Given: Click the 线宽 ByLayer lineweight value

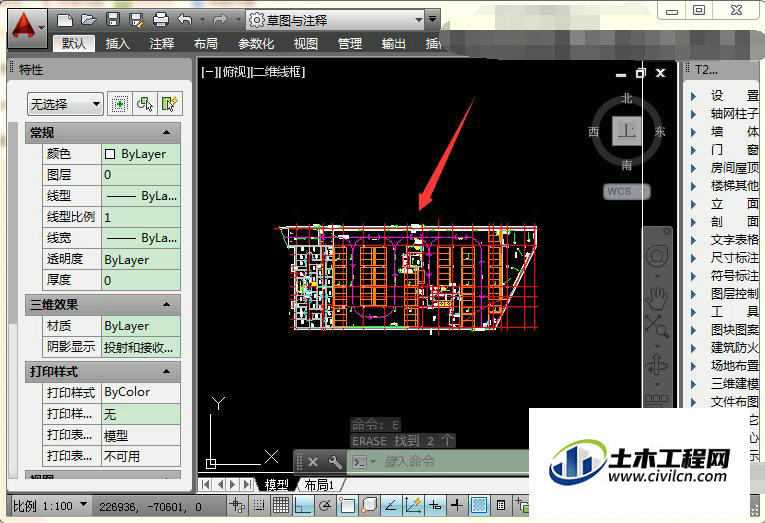Looking at the screenshot, I should pos(141,238).
